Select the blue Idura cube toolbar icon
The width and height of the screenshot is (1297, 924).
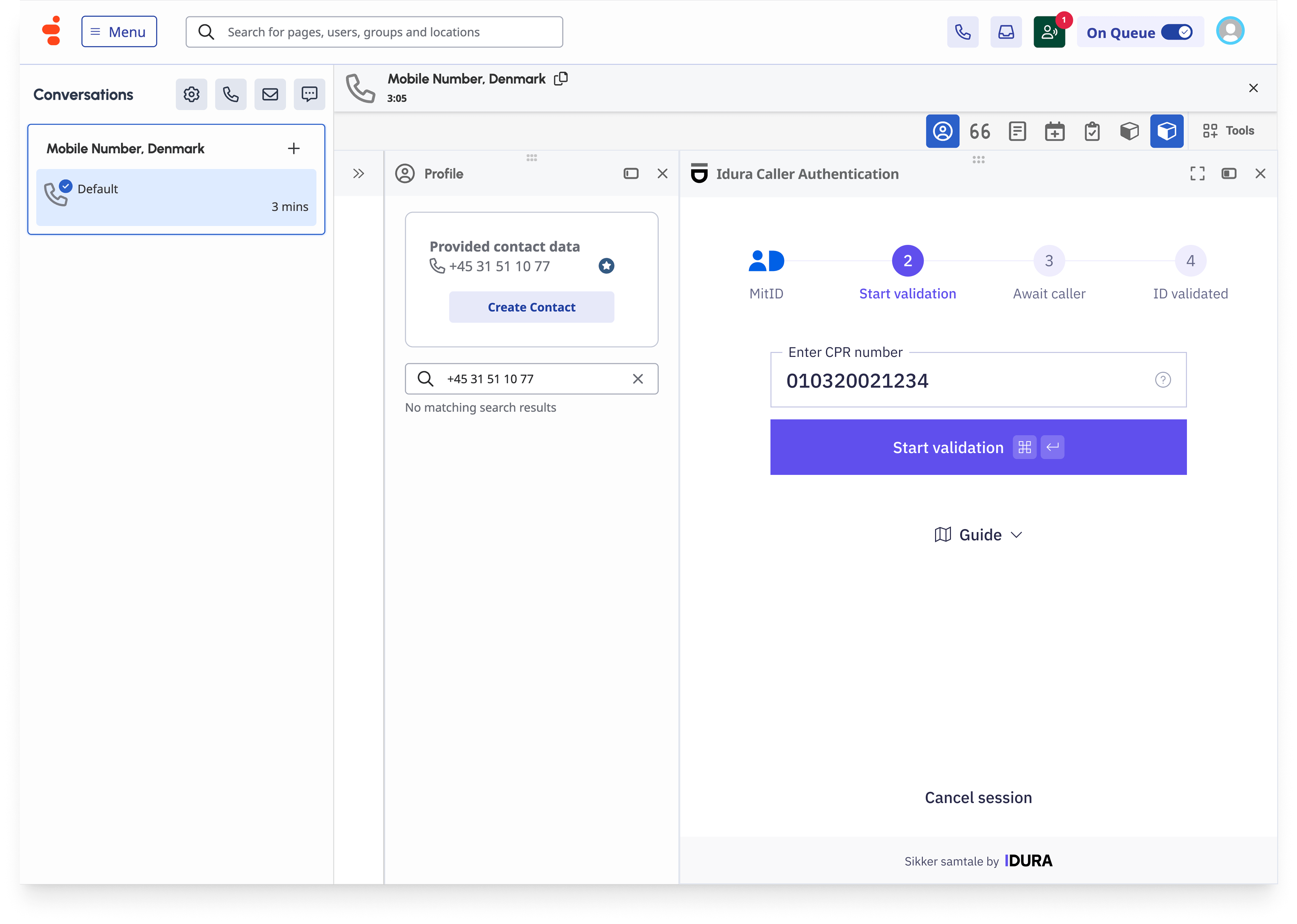(x=1167, y=132)
